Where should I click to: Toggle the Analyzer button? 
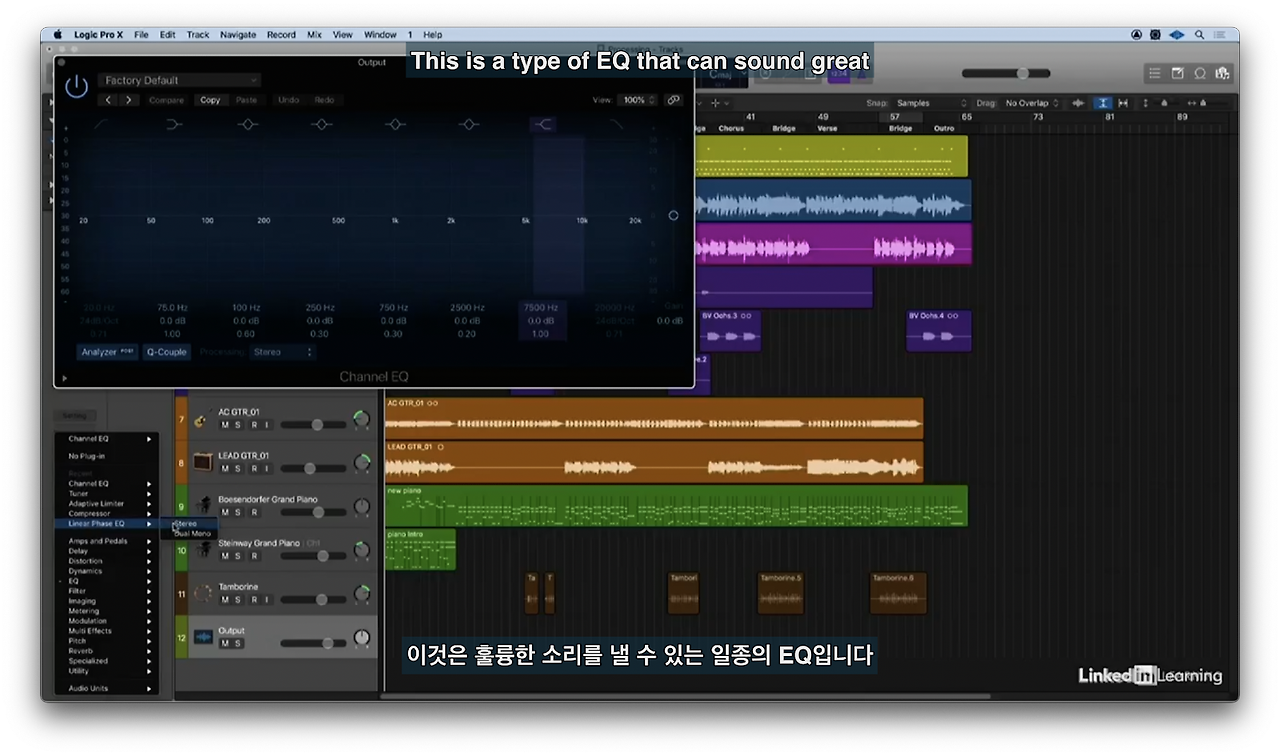click(108, 352)
